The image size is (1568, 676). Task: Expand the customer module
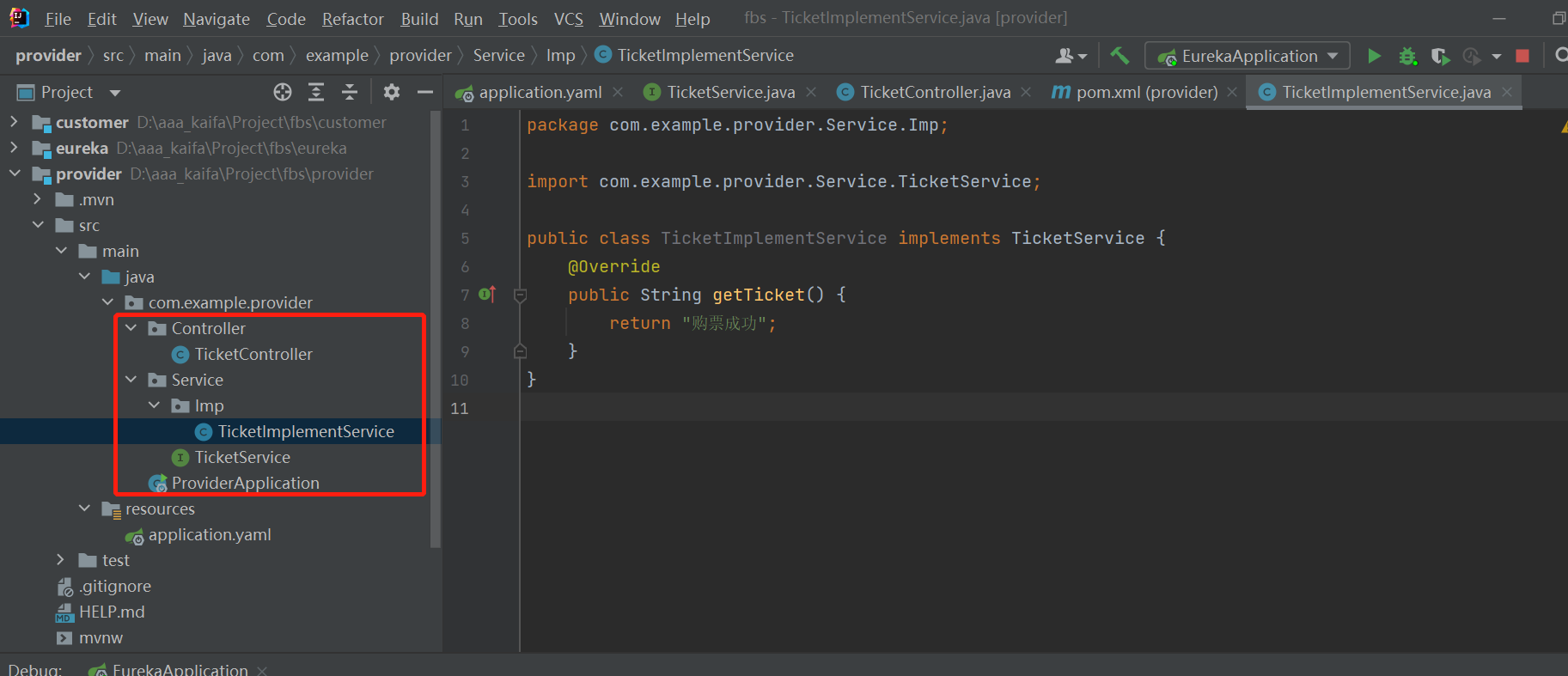(14, 122)
